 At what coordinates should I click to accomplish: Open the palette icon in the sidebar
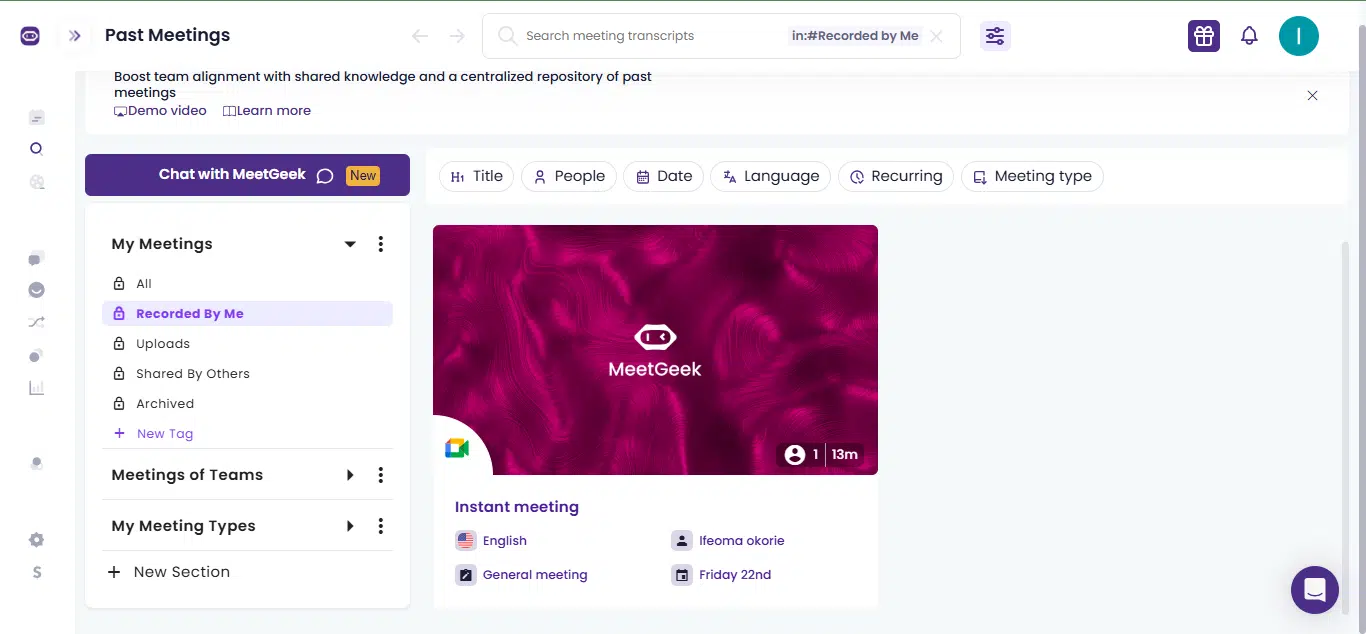point(37,182)
